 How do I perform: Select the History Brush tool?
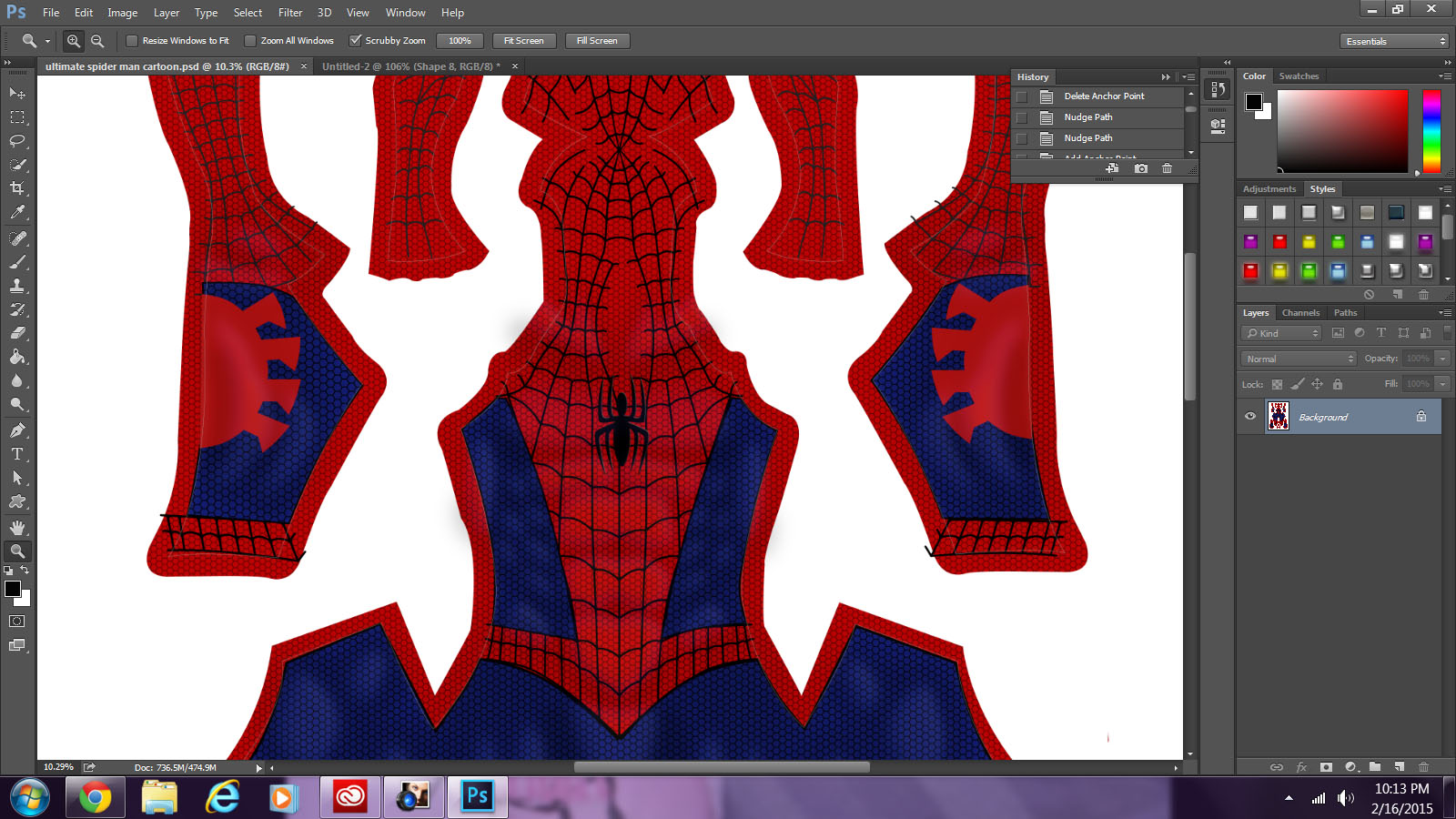17,308
